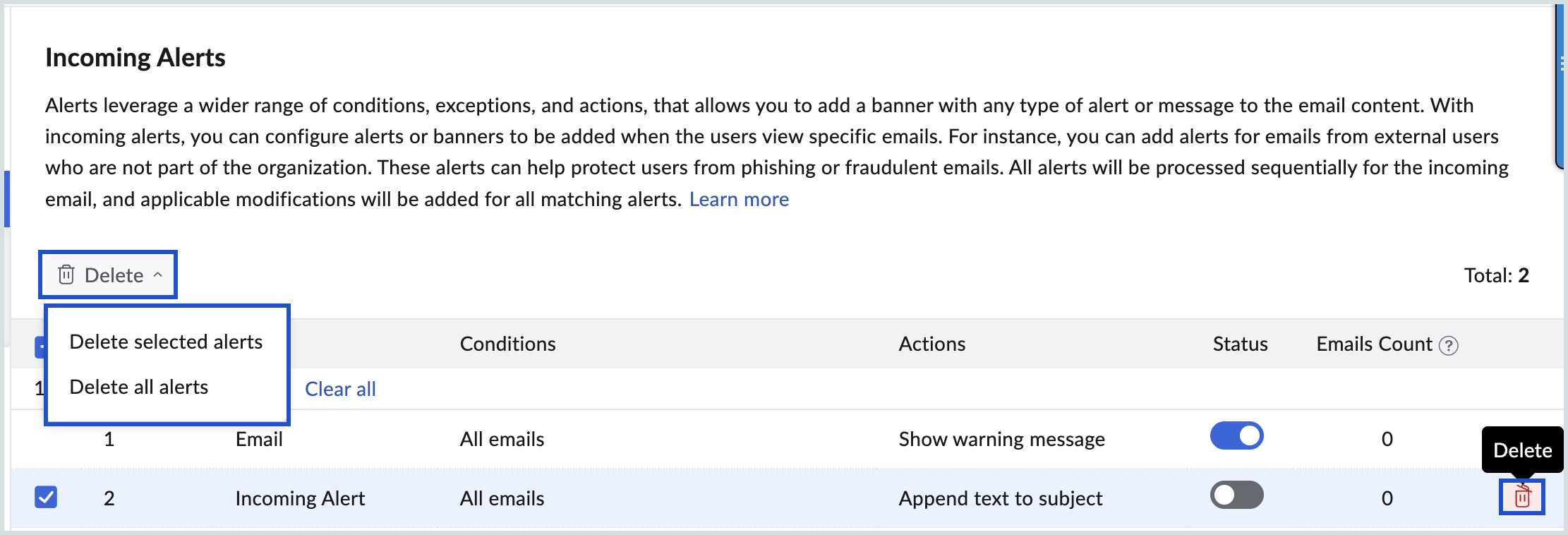1568x535 pixels.
Task: Click the Clear all link
Action: click(x=340, y=389)
